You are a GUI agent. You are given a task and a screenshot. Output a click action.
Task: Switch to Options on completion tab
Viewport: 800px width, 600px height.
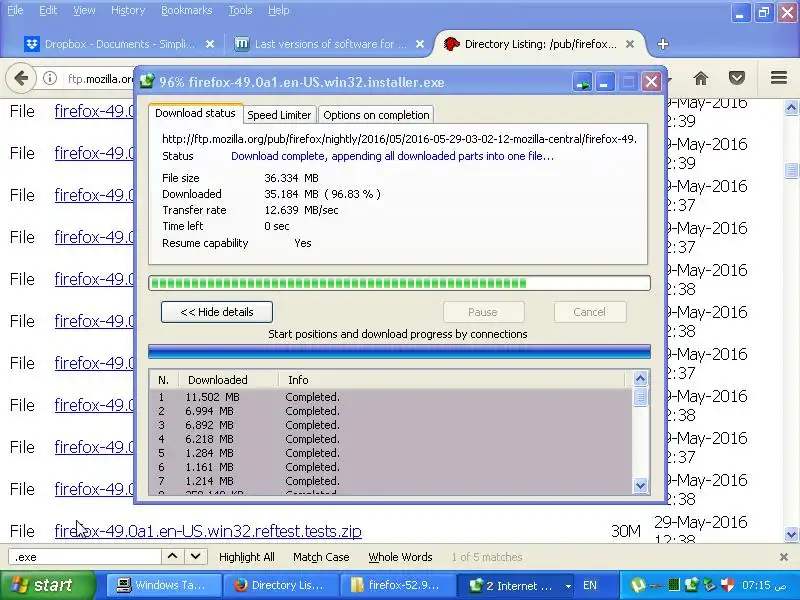(x=376, y=115)
